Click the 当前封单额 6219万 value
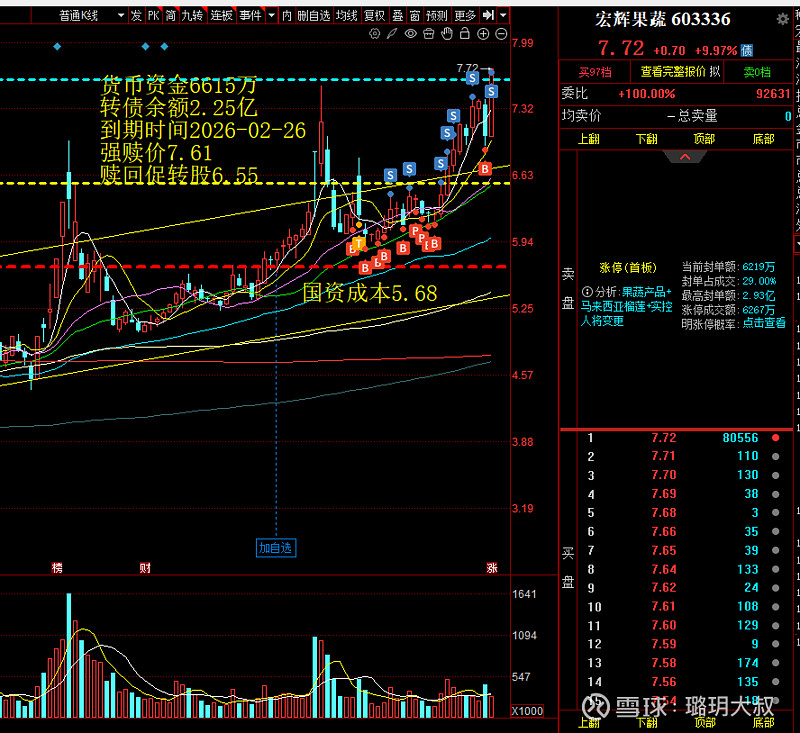 (759, 266)
